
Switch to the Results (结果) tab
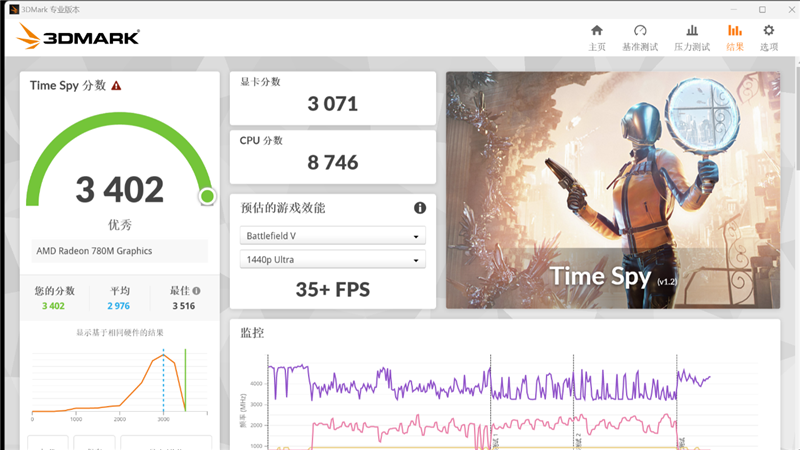(735, 38)
